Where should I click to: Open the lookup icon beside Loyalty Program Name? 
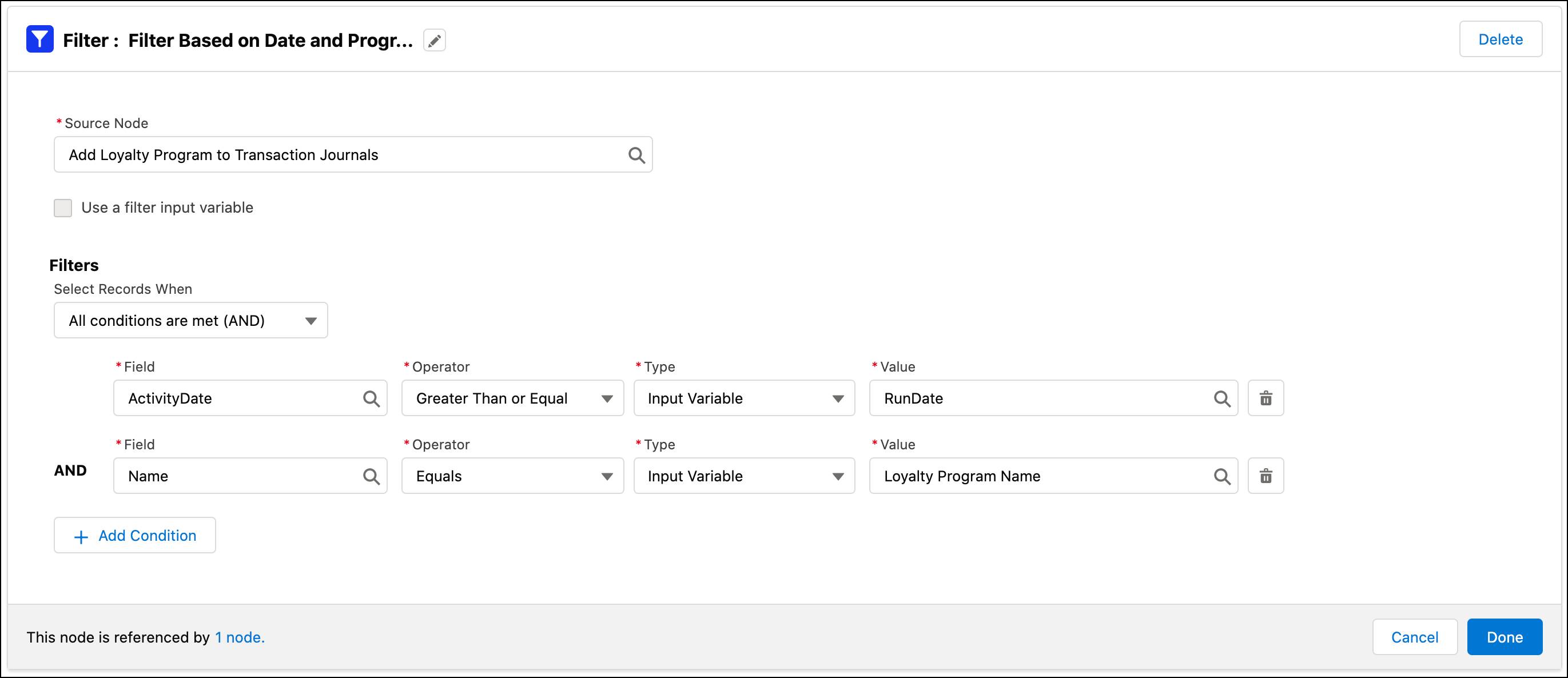coord(1221,476)
